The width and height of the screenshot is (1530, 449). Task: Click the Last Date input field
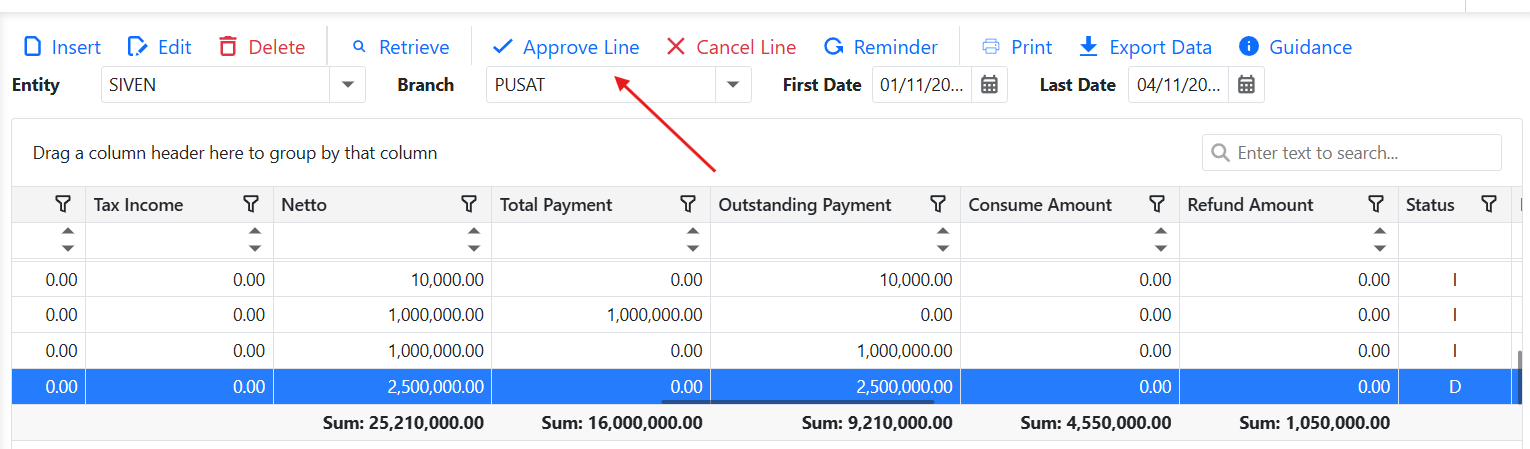tap(1179, 85)
